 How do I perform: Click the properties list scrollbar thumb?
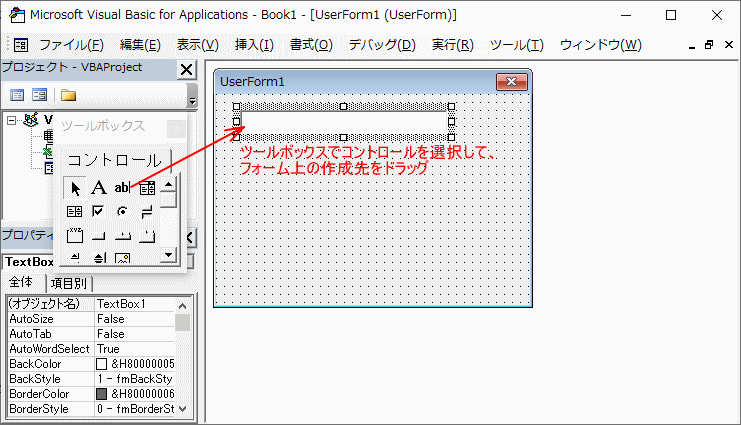tap(182, 322)
